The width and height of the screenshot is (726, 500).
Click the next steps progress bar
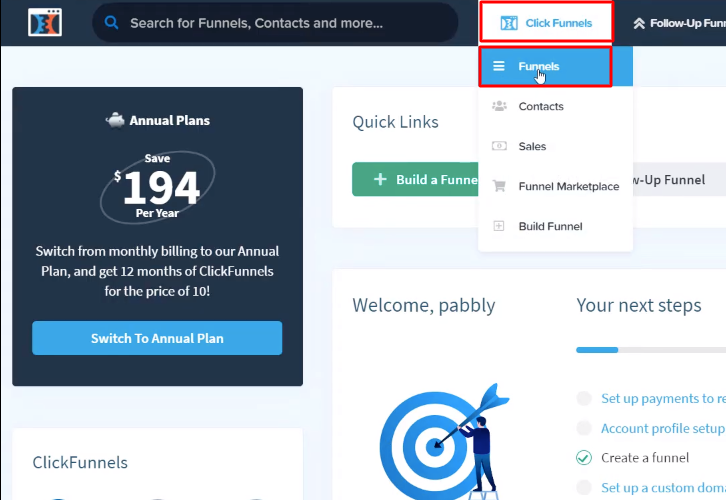tap(651, 350)
